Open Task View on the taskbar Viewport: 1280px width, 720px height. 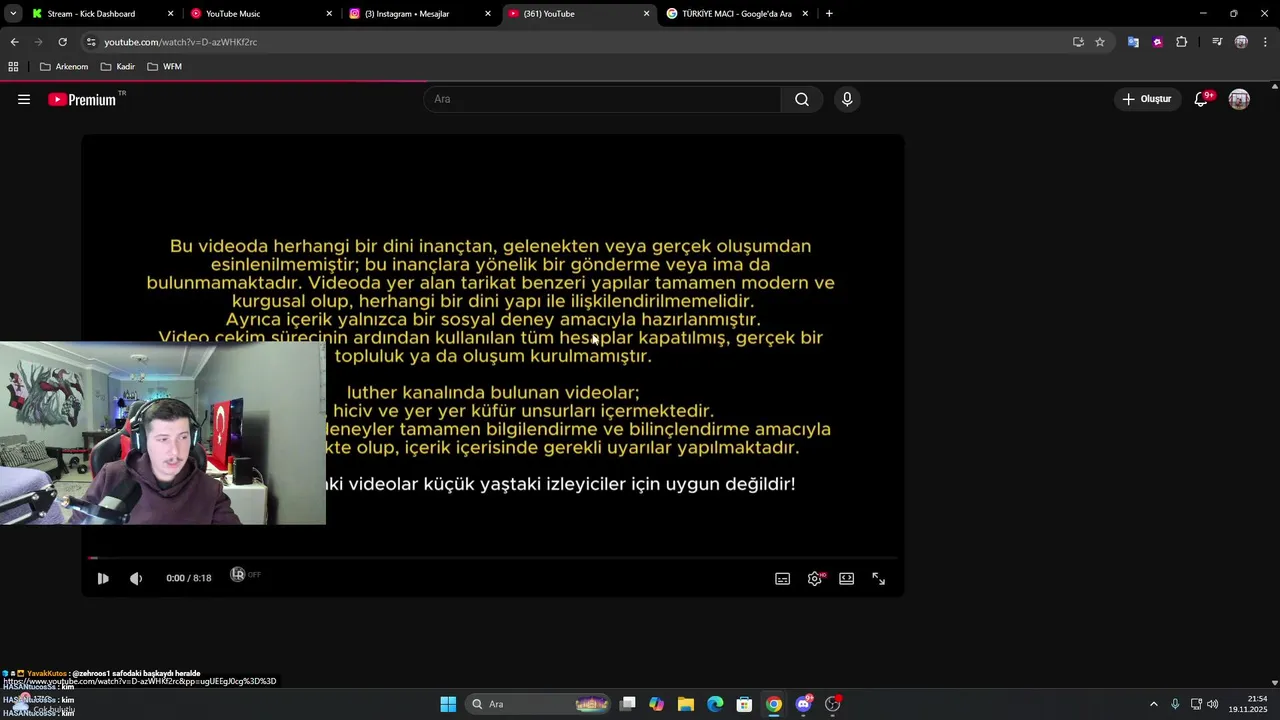click(x=628, y=704)
